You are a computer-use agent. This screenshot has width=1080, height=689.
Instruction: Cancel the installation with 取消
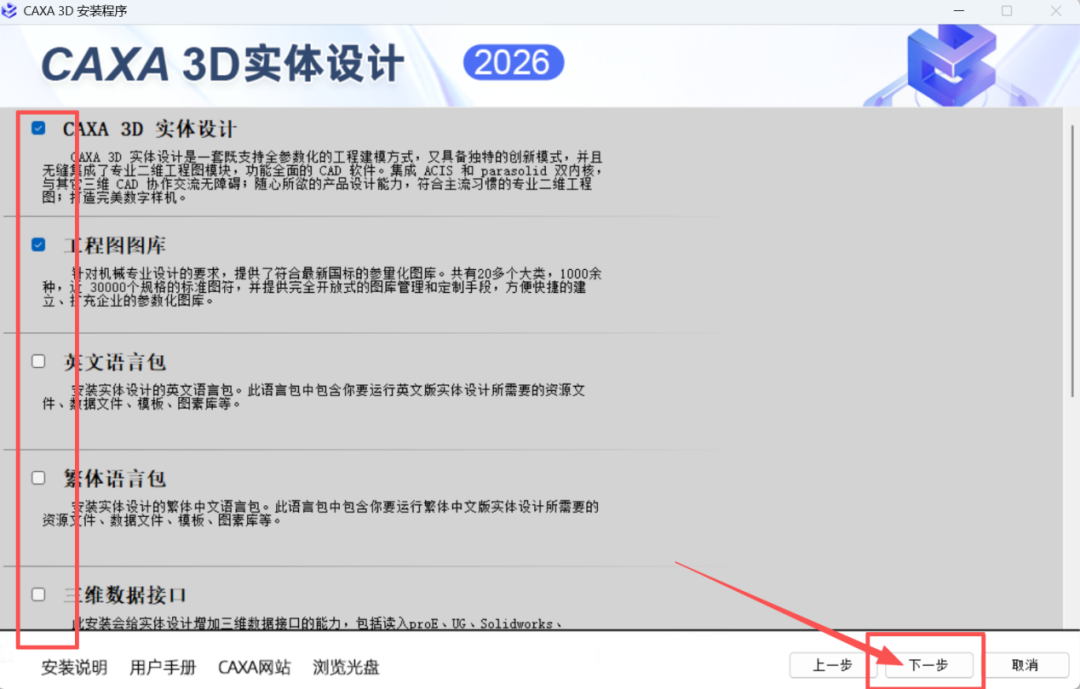[x=1025, y=665]
